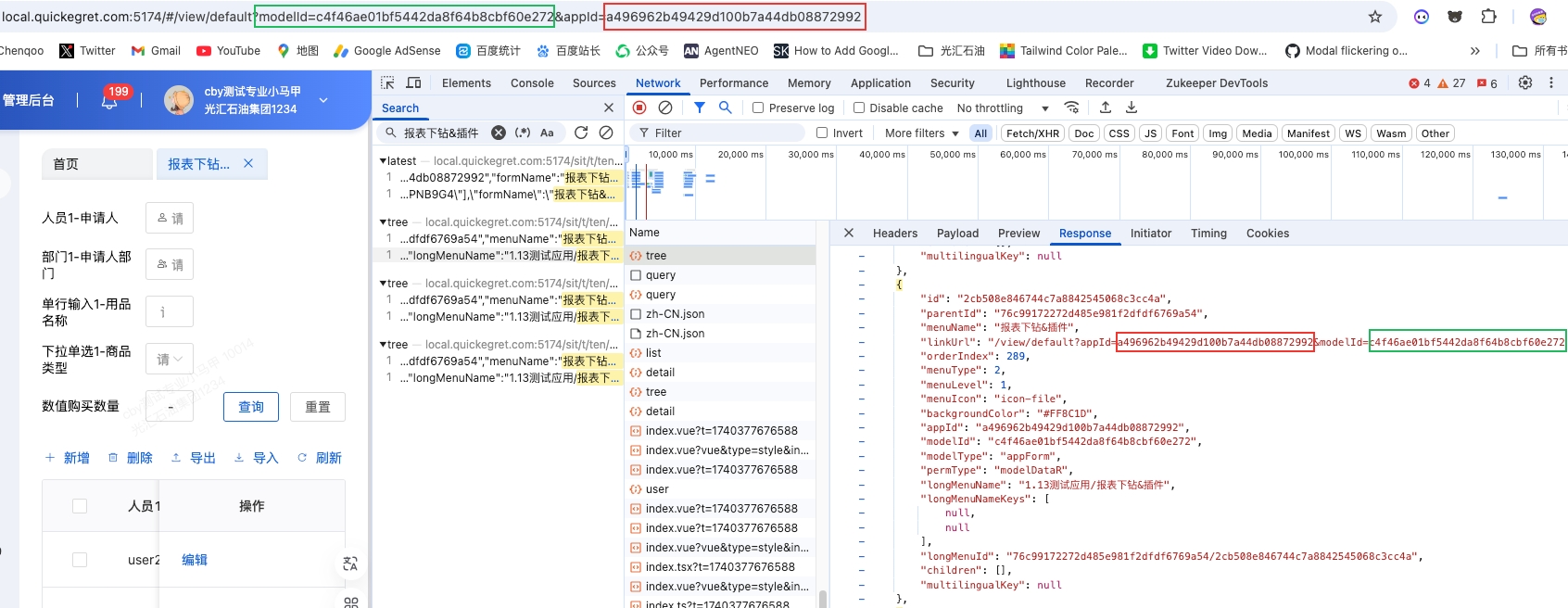Click the notification bell with 199 badge
Screen dimensions: 1568x608
[x=109, y=100]
